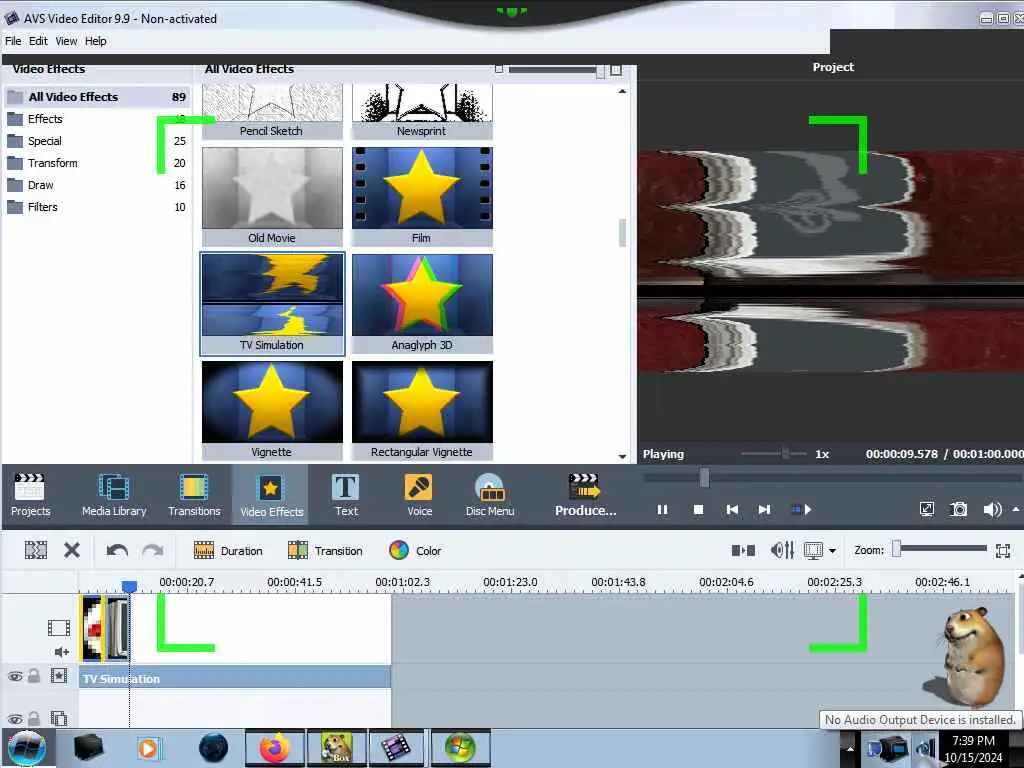This screenshot has width=1024, height=768.
Task: Click the effects list scroll-up arrow
Action: point(622,91)
